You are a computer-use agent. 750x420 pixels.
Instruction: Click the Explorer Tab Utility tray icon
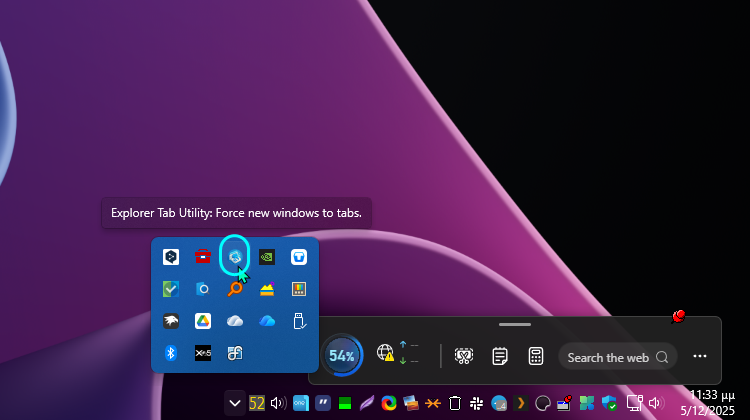(235, 257)
